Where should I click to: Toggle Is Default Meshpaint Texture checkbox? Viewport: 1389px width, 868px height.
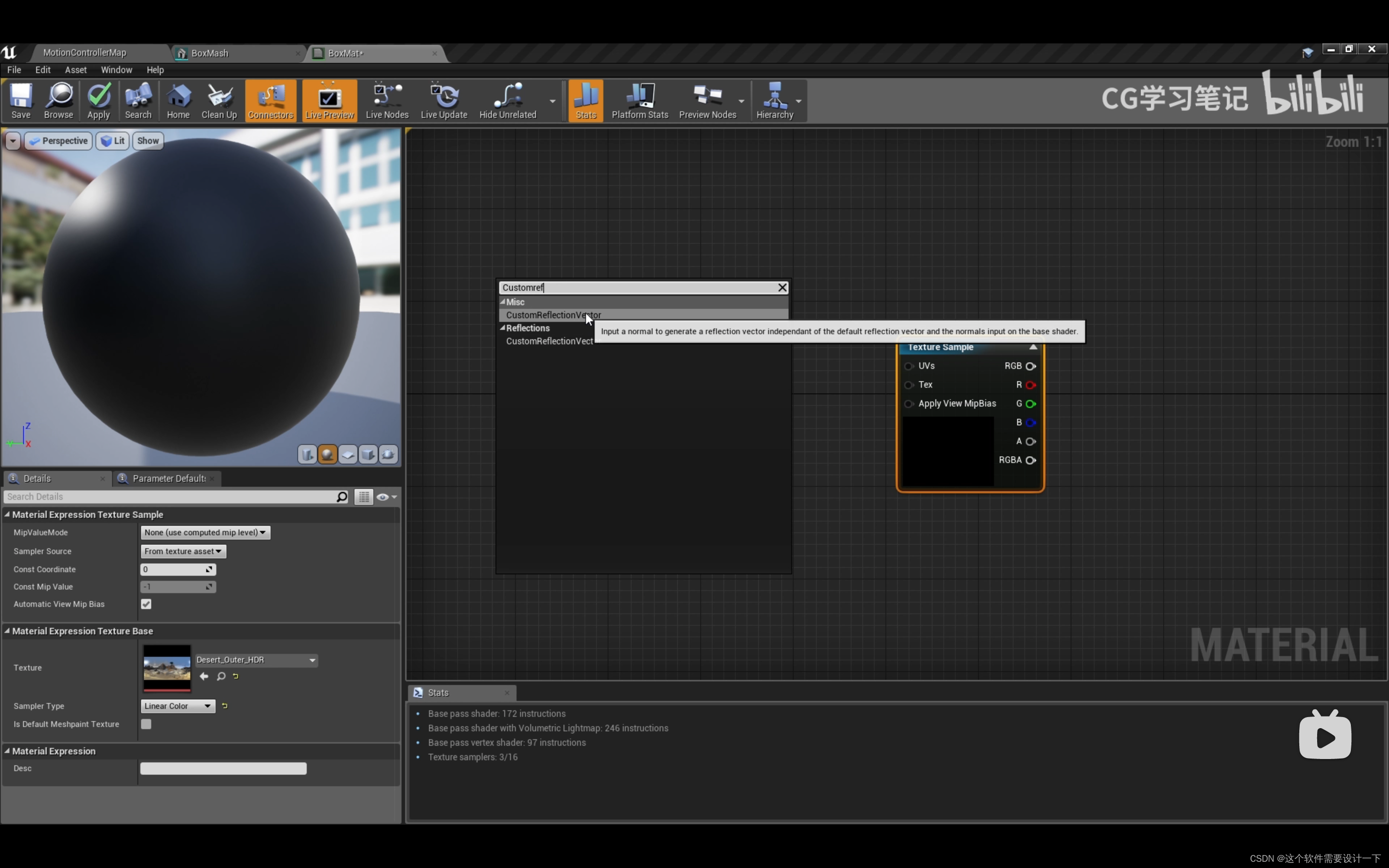coord(146,724)
